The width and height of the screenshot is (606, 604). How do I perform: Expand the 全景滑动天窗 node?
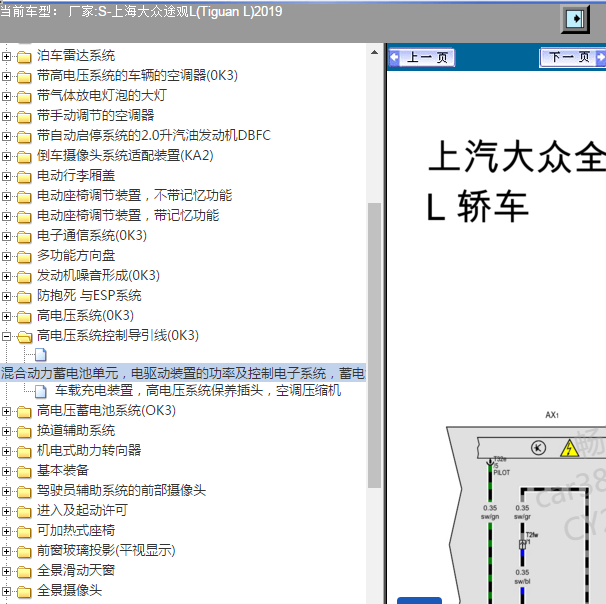pos(6,571)
